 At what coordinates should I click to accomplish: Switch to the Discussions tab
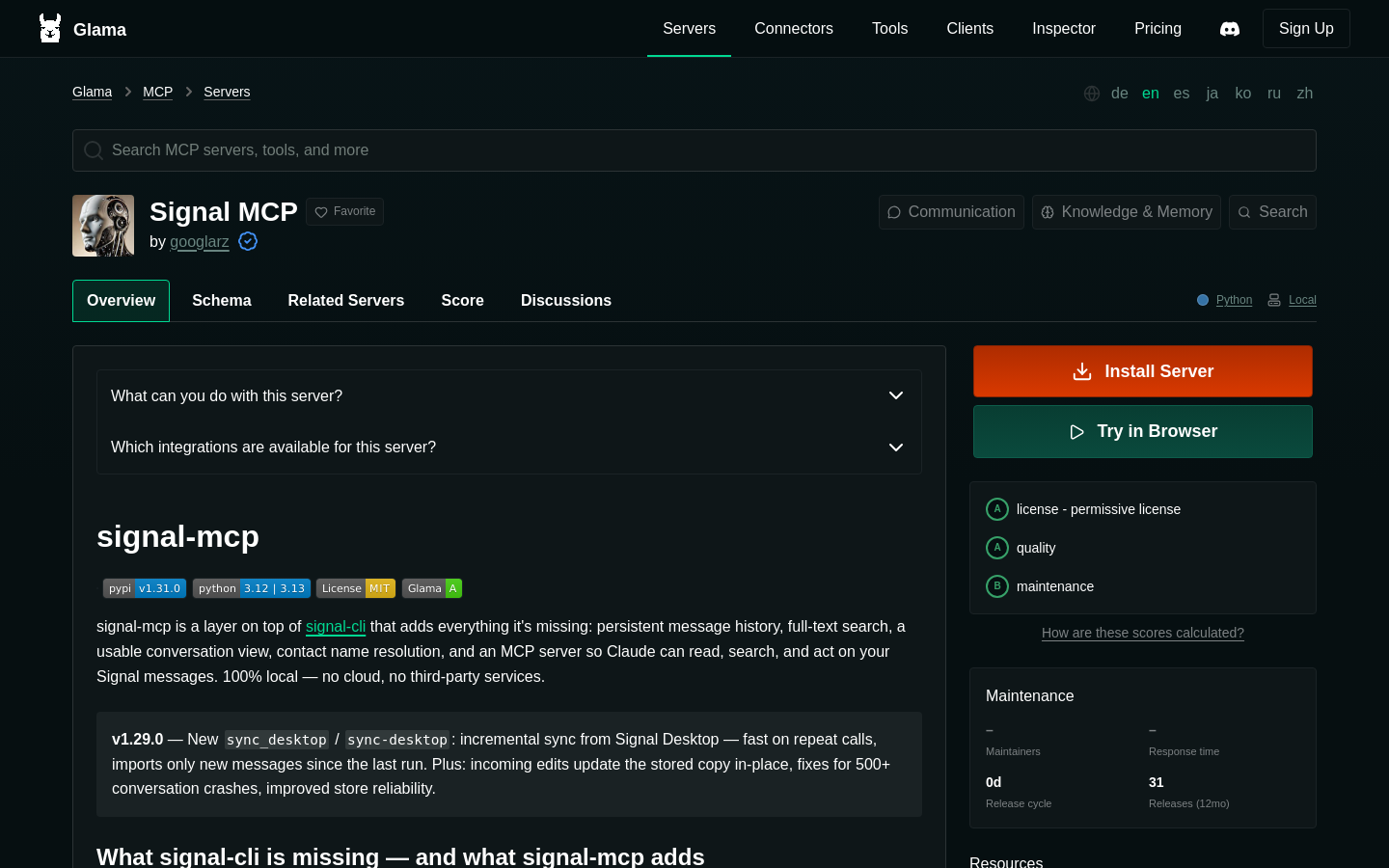pos(566,301)
